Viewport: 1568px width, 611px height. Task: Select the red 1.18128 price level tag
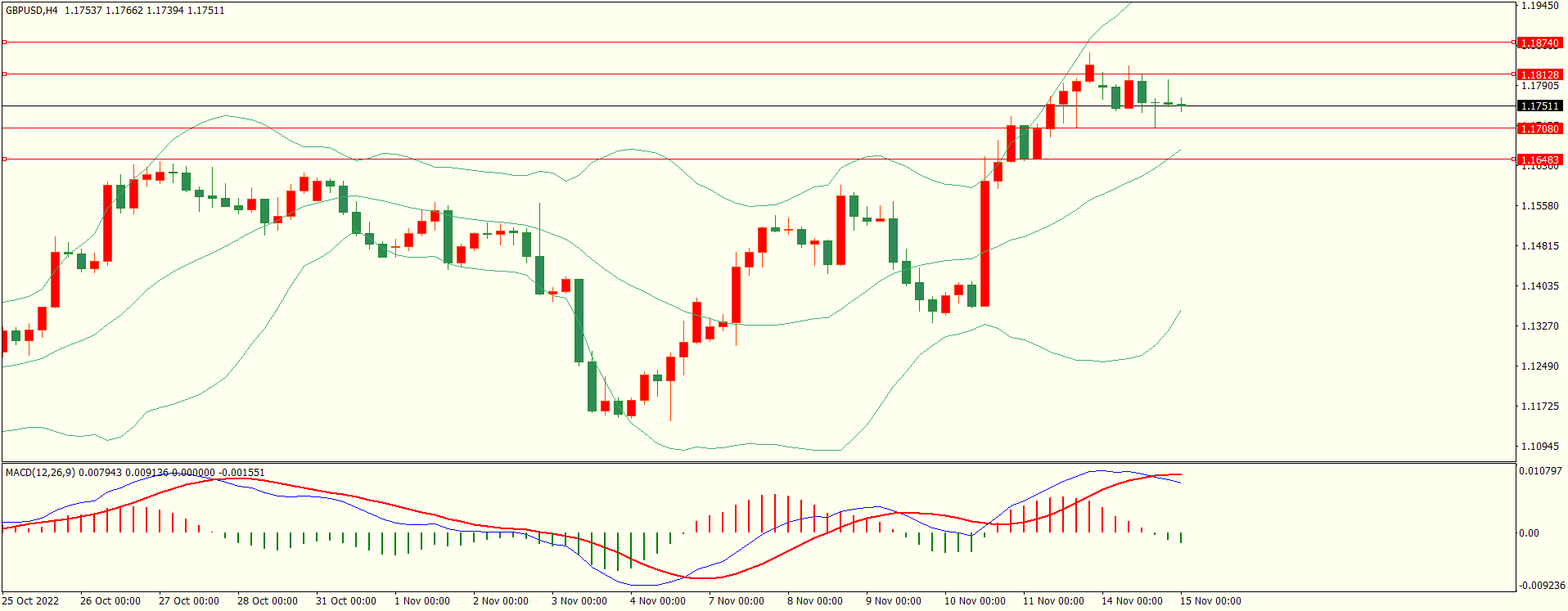tap(1539, 74)
